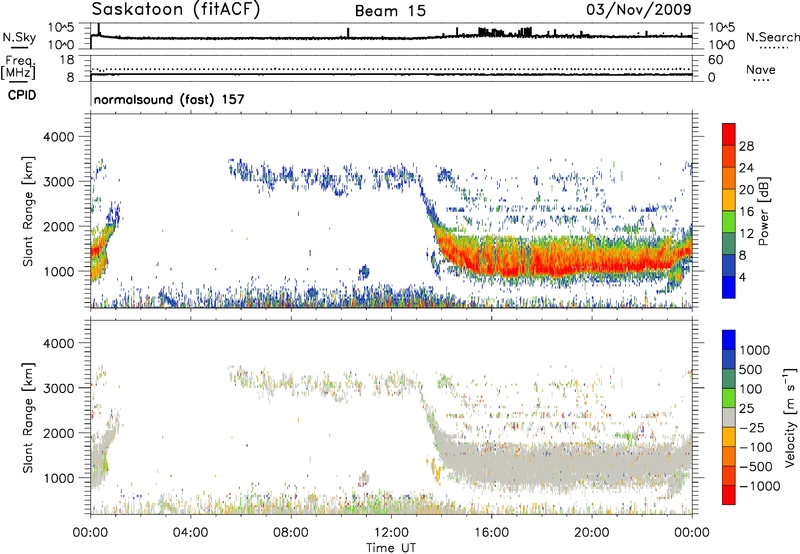Click the gray segment of velocity colorbar
Screen dimensions: 800x554
tap(729, 417)
